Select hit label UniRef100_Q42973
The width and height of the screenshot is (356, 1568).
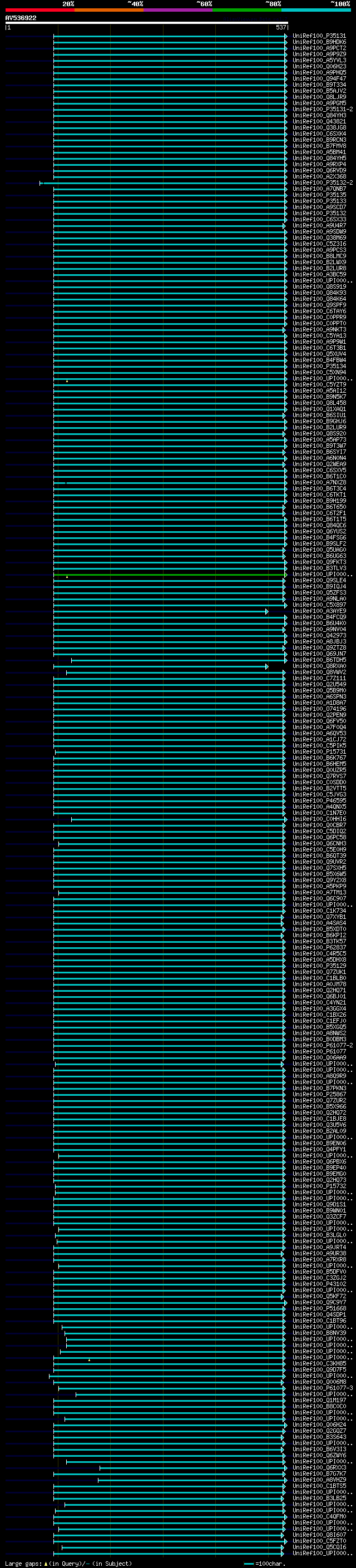pyautogui.click(x=319, y=635)
